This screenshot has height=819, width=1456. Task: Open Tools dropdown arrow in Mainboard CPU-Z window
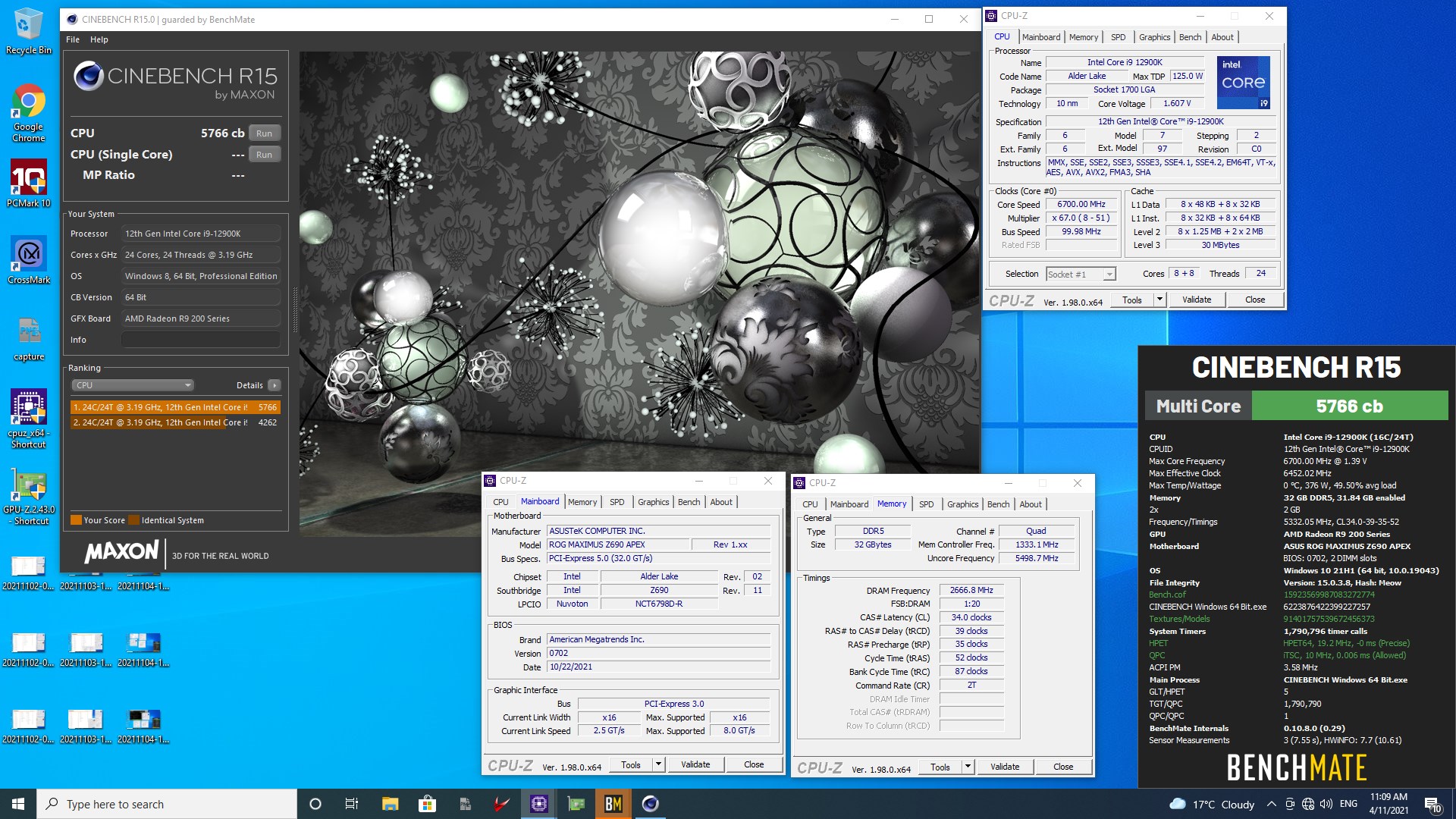coord(658,764)
